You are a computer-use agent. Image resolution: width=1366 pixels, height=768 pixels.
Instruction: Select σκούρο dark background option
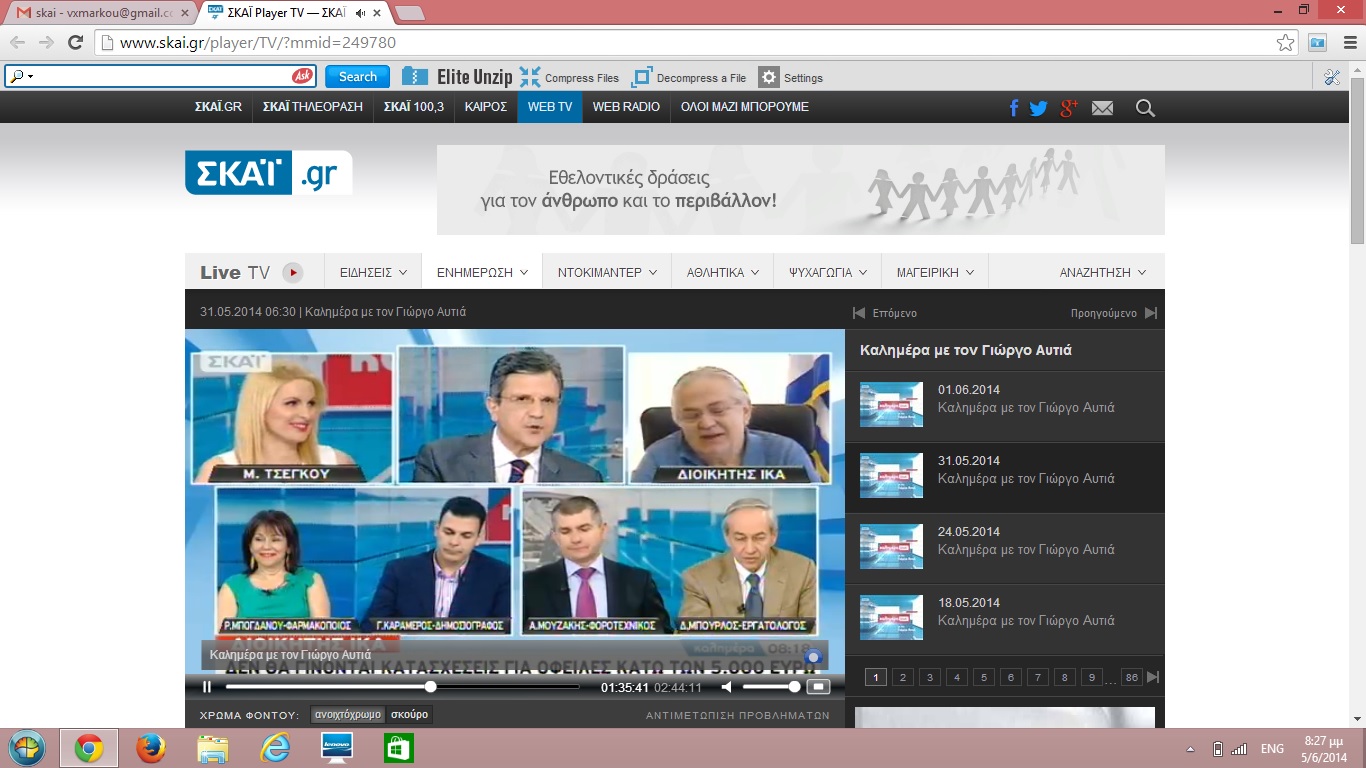tap(409, 715)
